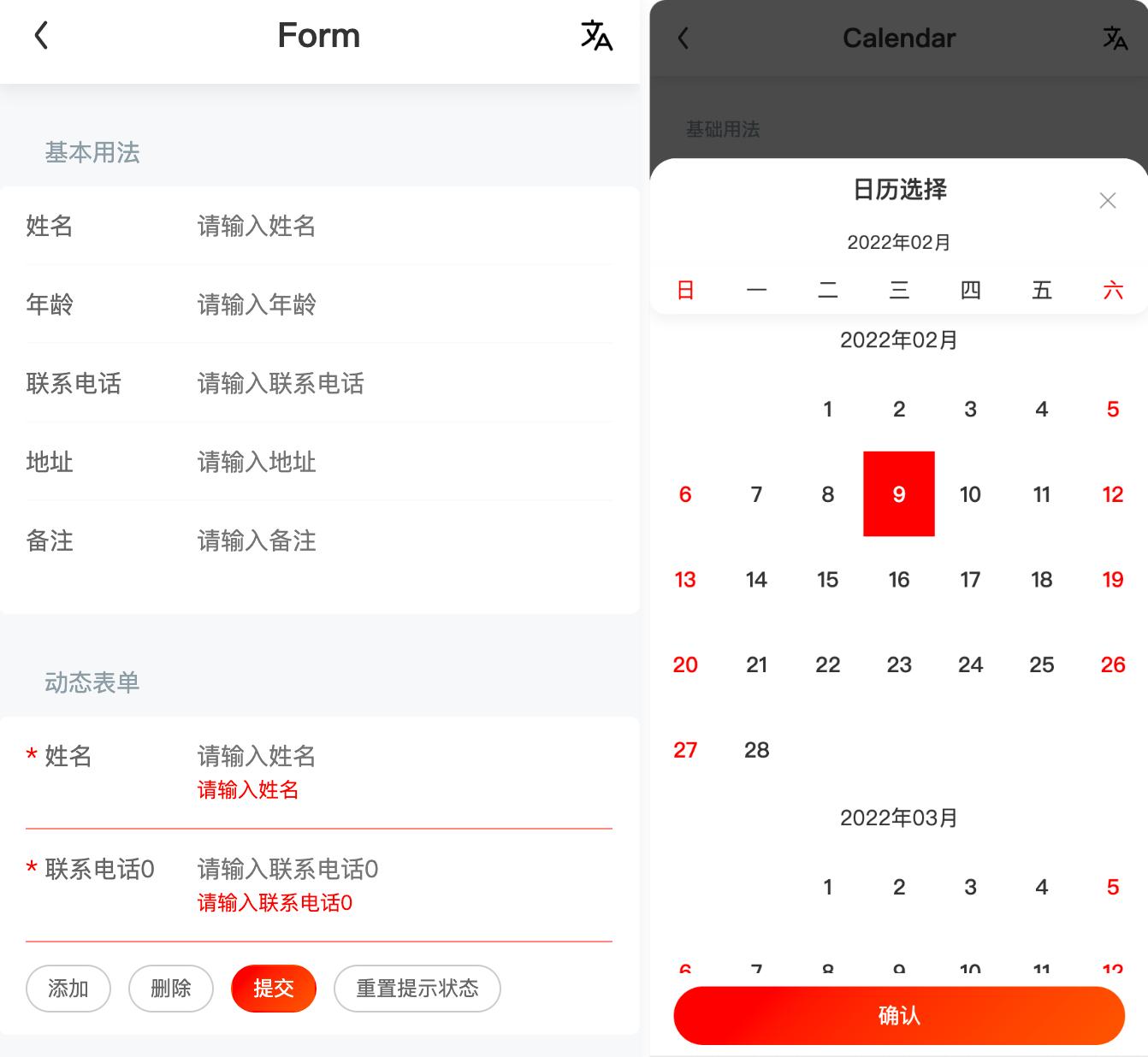Select Saturday March 5
Screen dimensions: 1148x1057
pyautogui.click(x=1113, y=887)
